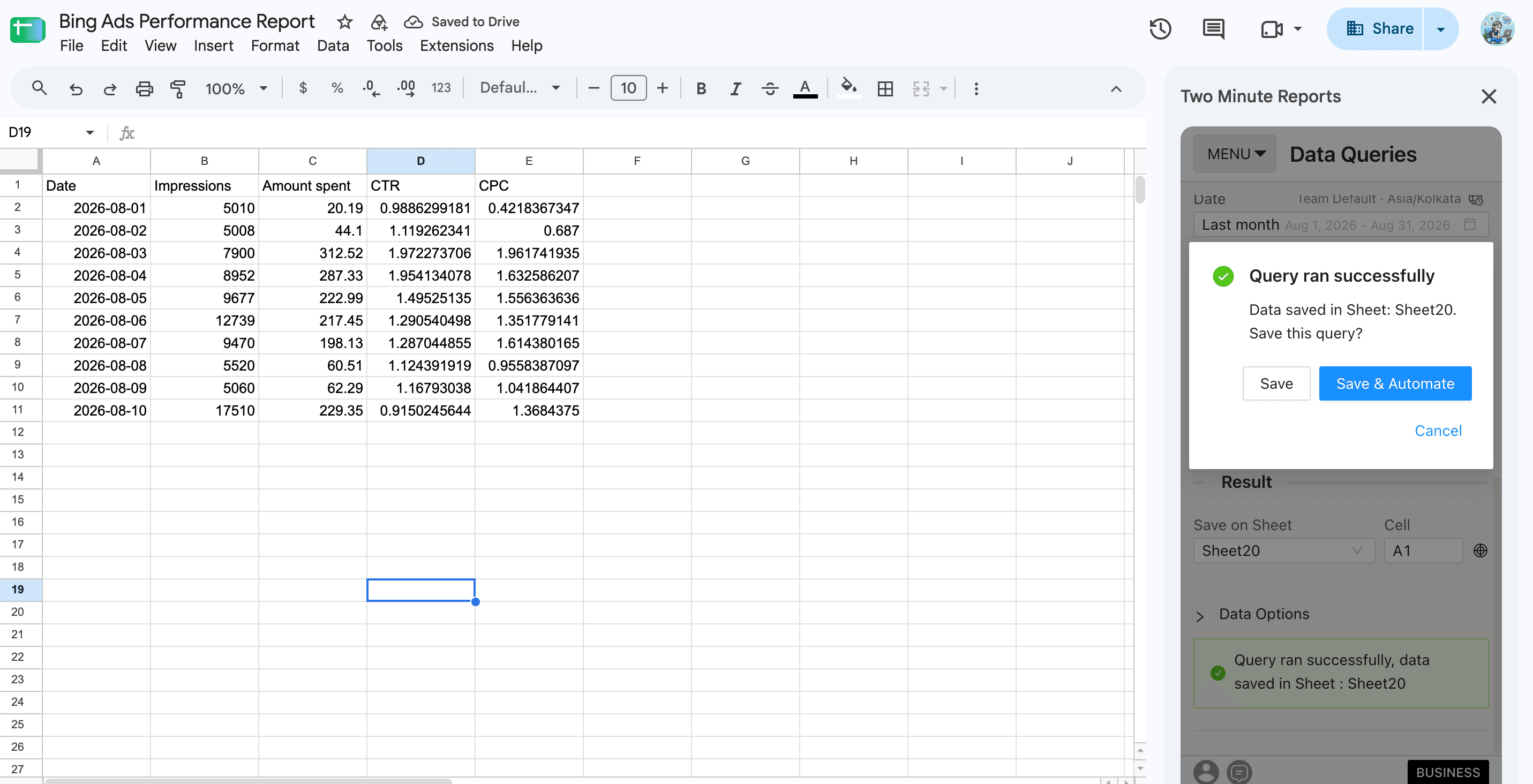The width and height of the screenshot is (1533, 784).
Task: Toggle bold formatting
Action: (701, 89)
